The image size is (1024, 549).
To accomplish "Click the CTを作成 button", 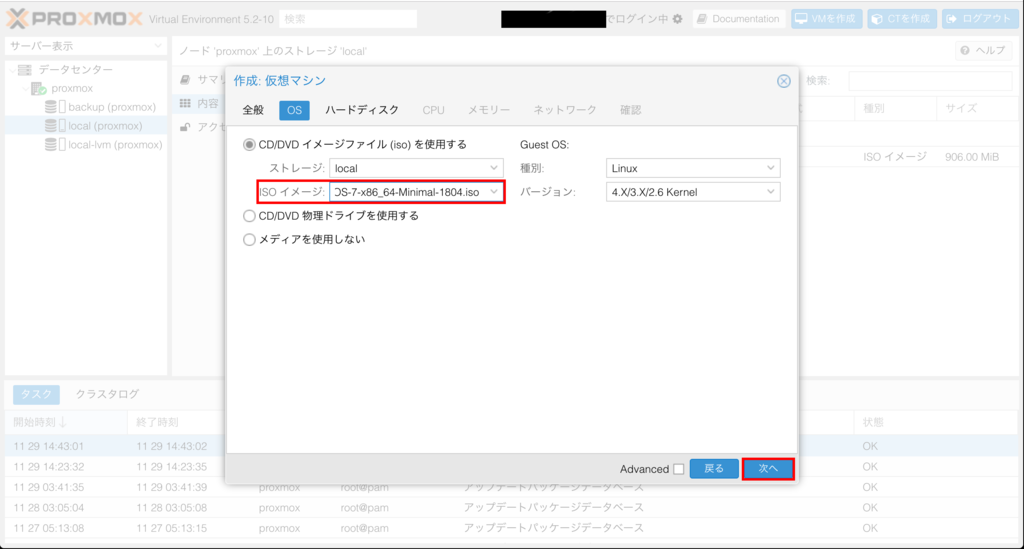I will click(x=901, y=19).
